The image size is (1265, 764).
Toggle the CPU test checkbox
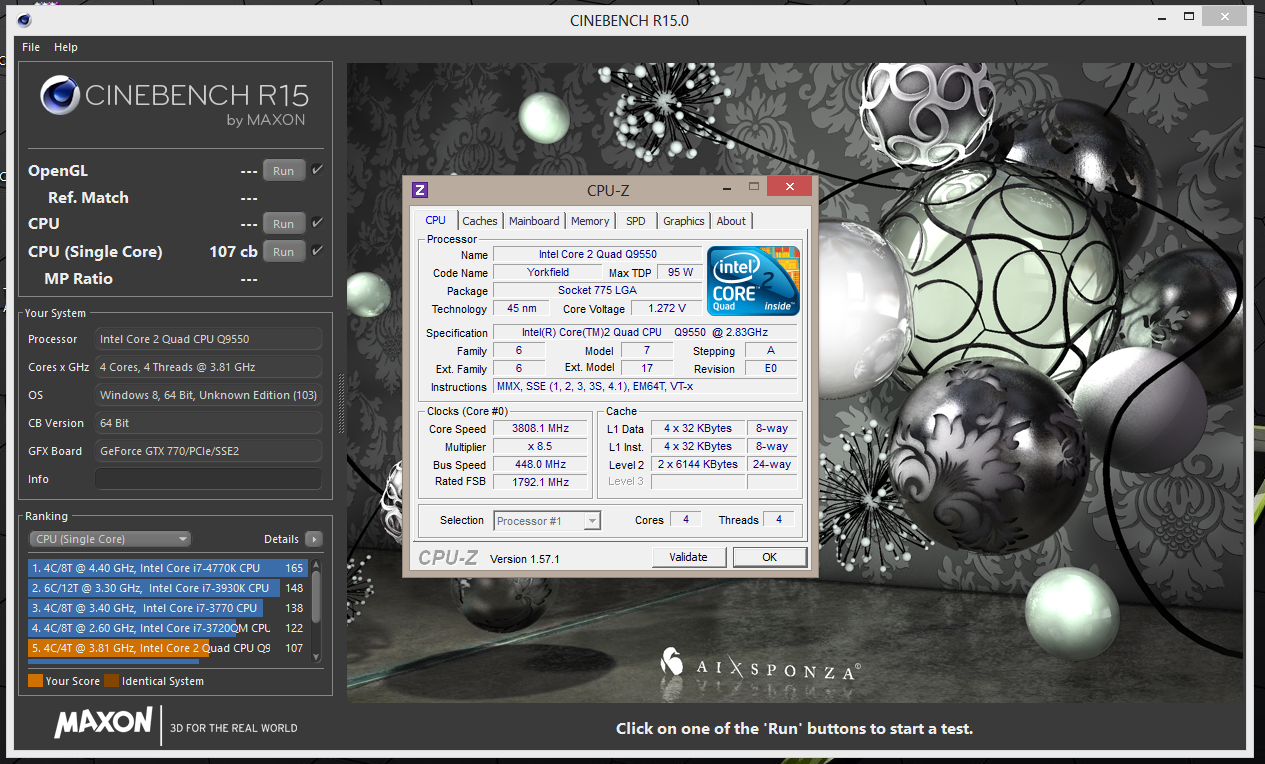pos(317,223)
